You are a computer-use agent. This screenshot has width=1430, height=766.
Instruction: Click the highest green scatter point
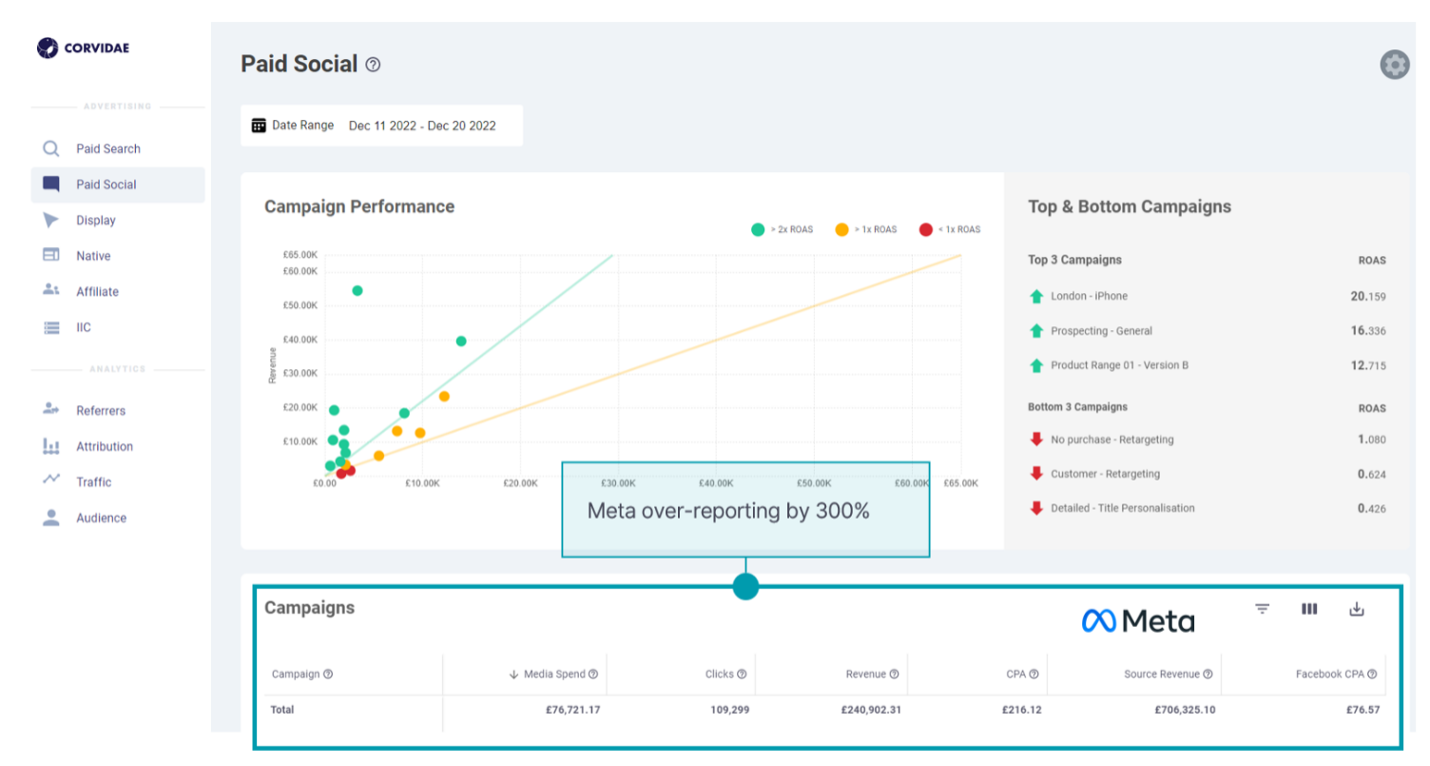(357, 291)
